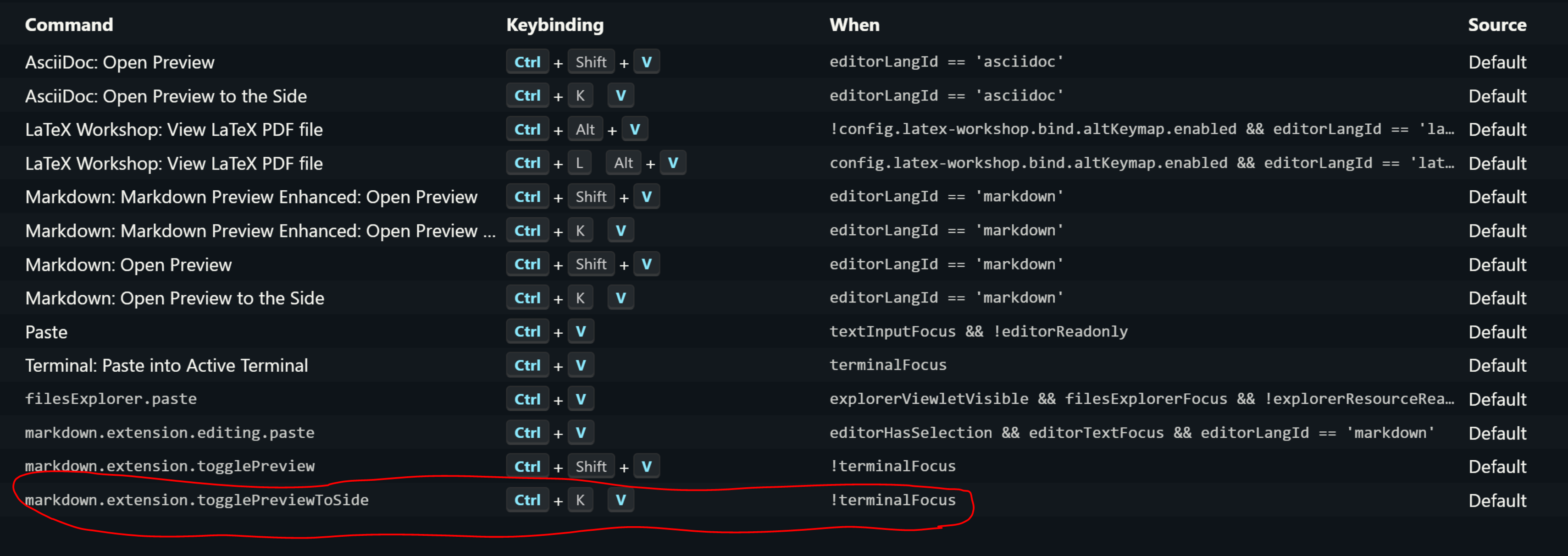The height and width of the screenshot is (556, 1568).
Task: Click the Shift key chip in Markdown: Open Preview row
Action: [x=590, y=264]
